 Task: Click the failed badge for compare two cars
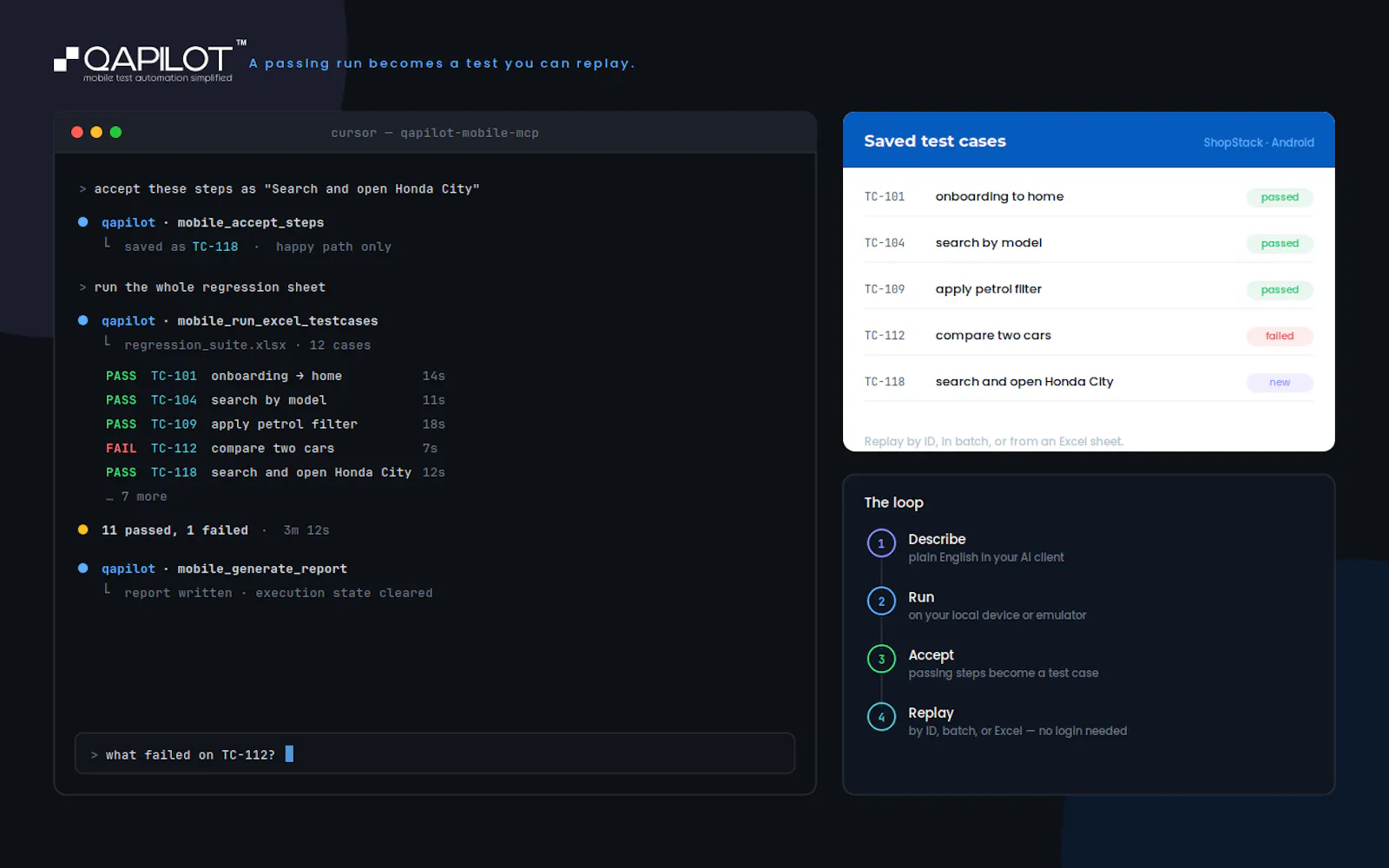pyautogui.click(x=1280, y=336)
